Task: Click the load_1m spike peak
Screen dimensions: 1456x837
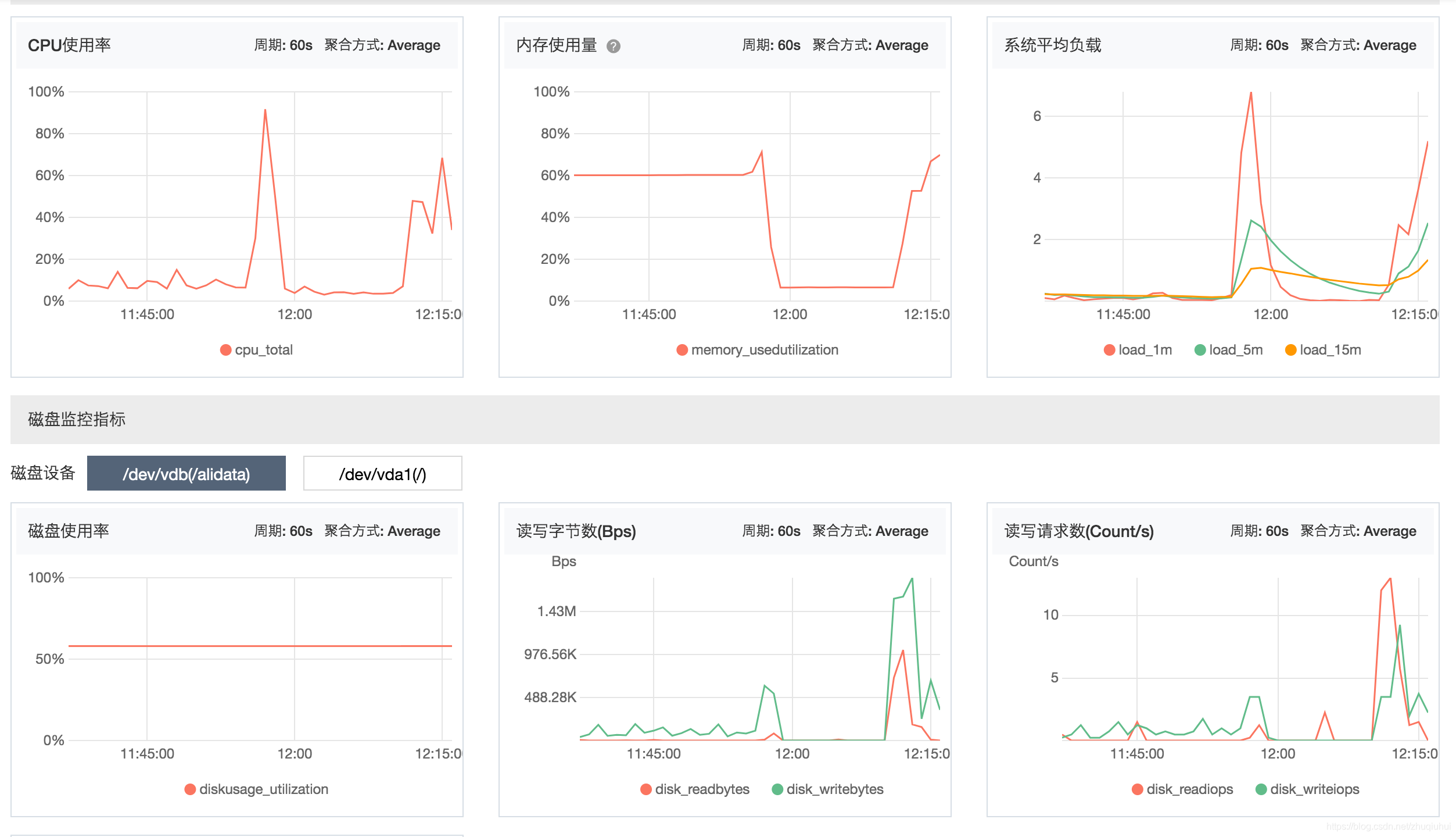Action: 1251,93
